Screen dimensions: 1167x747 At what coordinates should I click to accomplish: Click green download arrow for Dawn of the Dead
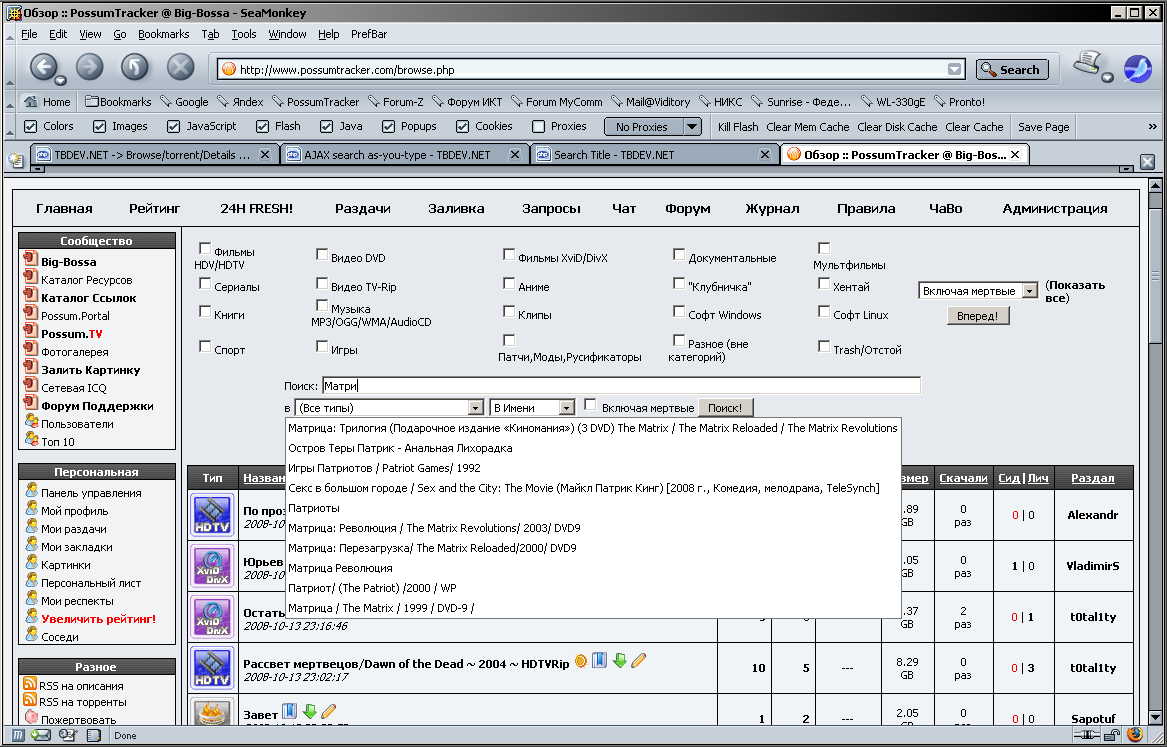pos(619,661)
